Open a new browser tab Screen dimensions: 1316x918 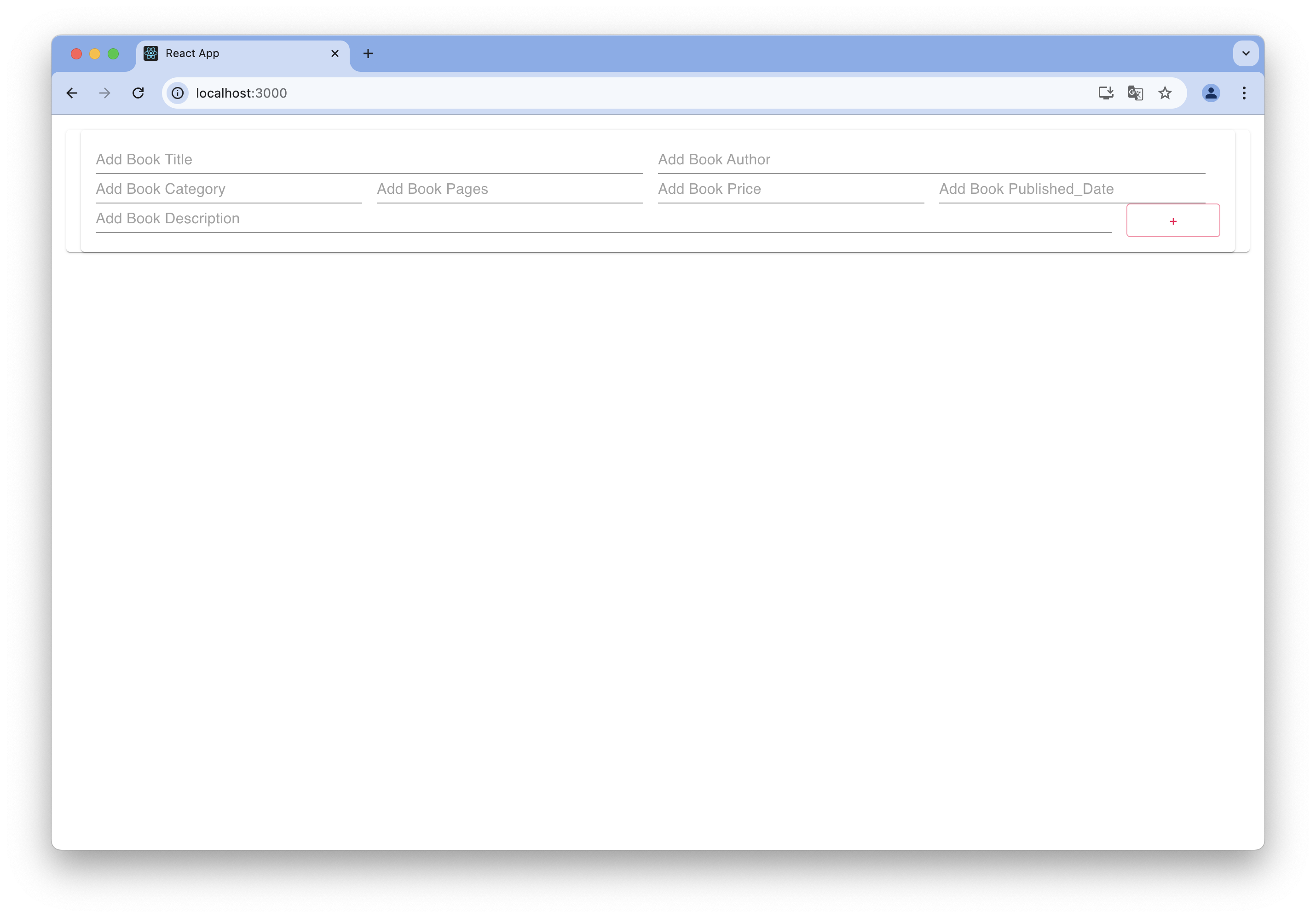pyautogui.click(x=368, y=53)
